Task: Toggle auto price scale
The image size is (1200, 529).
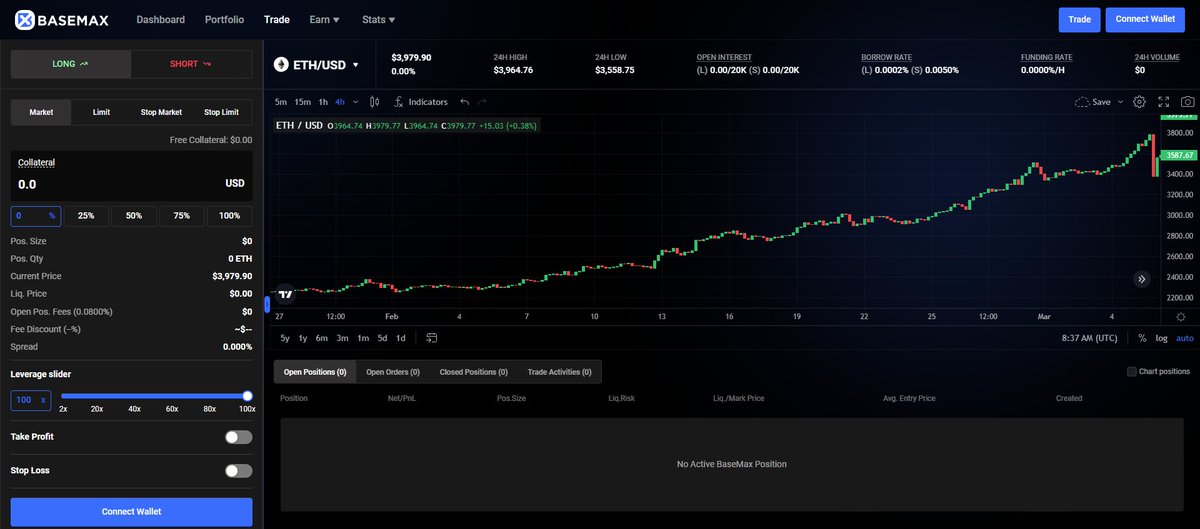Action: pyautogui.click(x=1184, y=338)
